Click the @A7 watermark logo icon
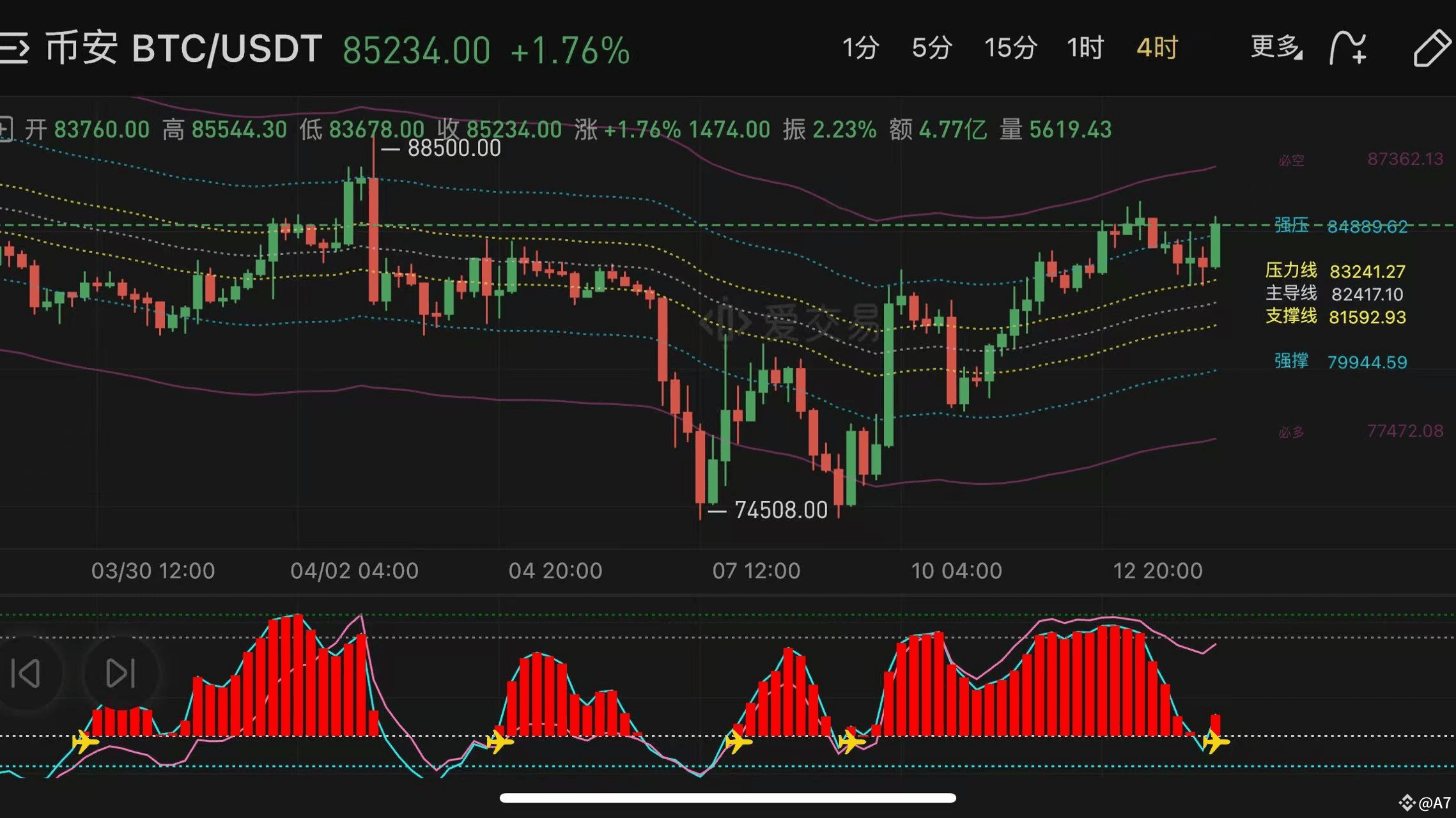 [x=1407, y=803]
